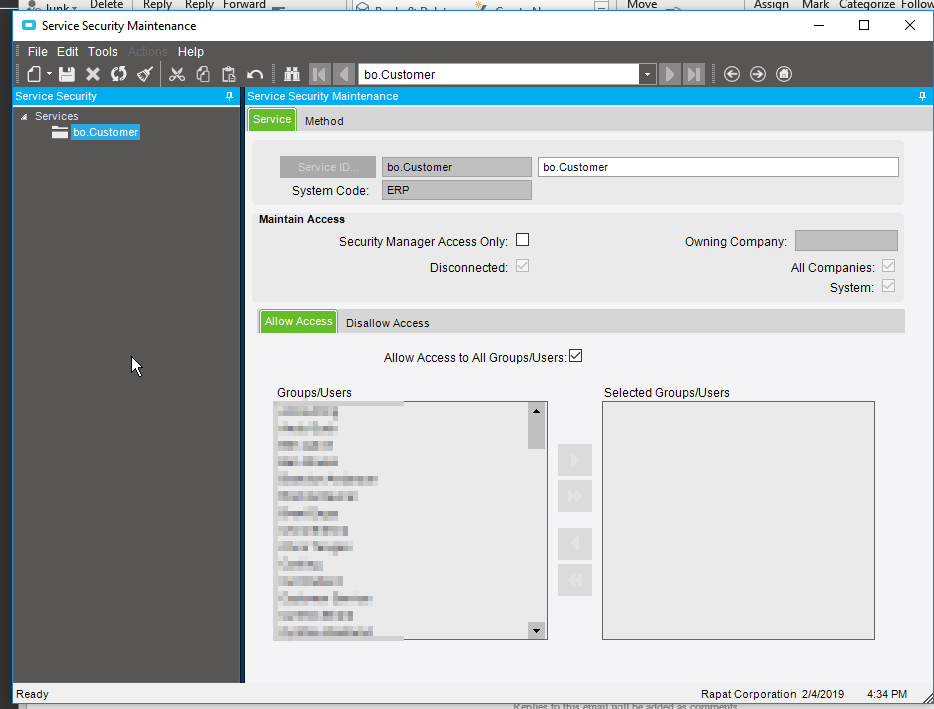The width and height of the screenshot is (934, 709).
Task: Switch to the Service tab
Action: 272,119
